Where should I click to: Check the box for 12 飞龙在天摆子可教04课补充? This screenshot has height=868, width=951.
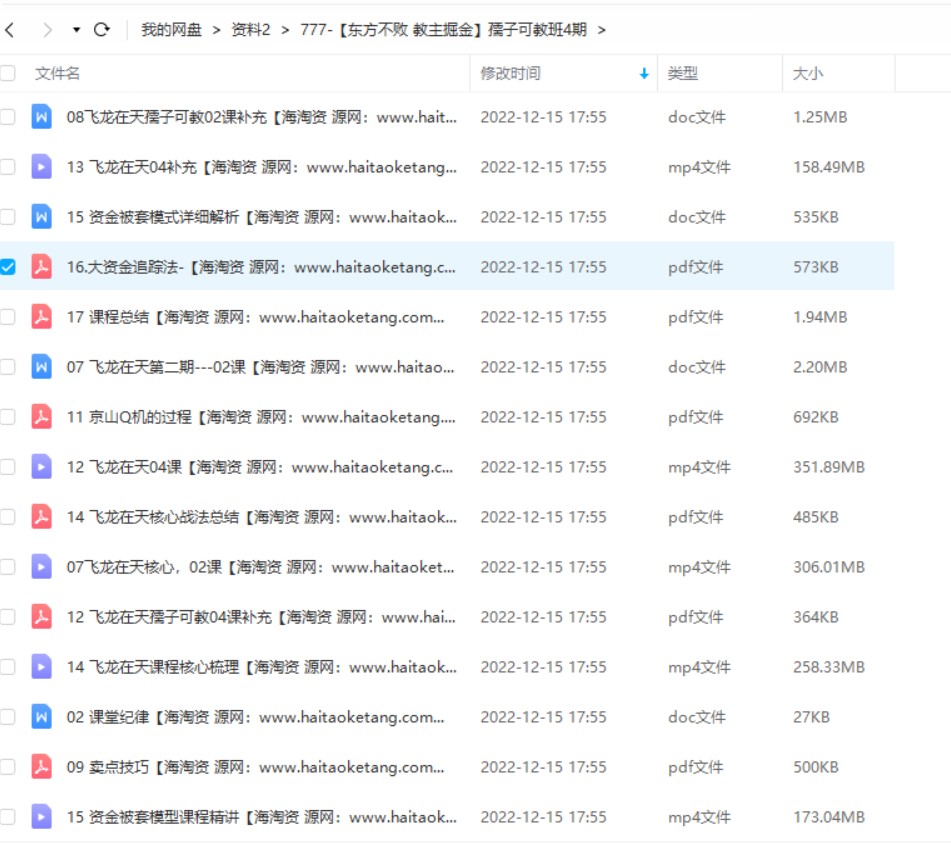[x=7, y=617]
